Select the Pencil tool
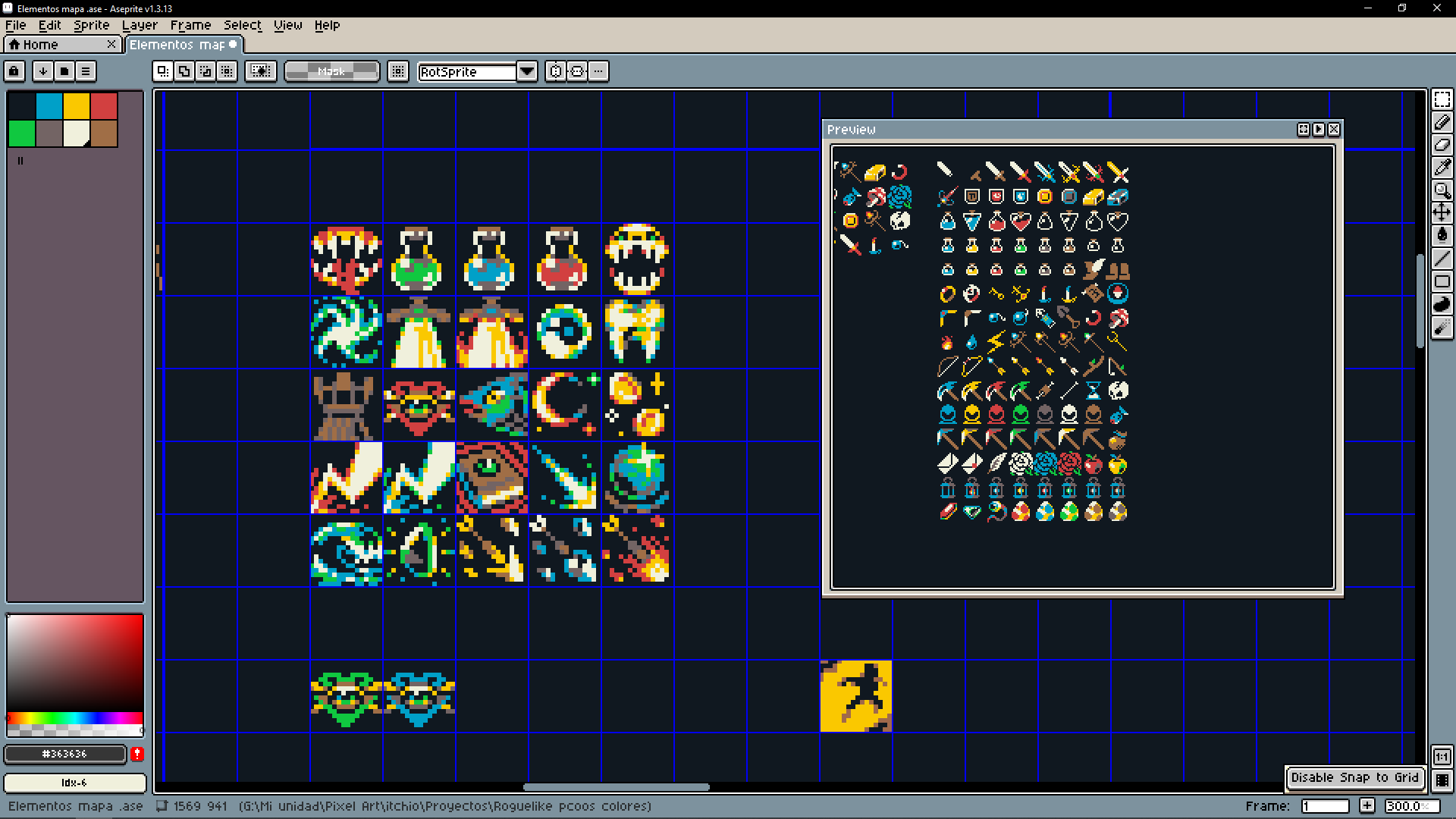1456x819 pixels. pos(1442,122)
